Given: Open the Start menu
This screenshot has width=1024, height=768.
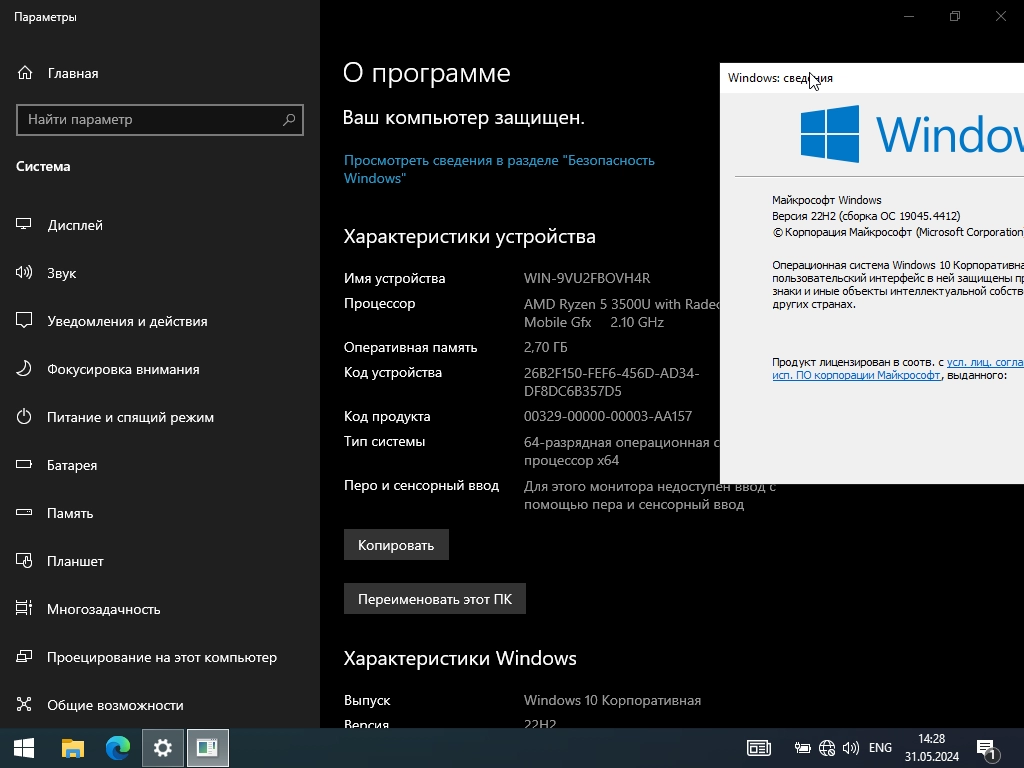Looking at the screenshot, I should pos(24,748).
